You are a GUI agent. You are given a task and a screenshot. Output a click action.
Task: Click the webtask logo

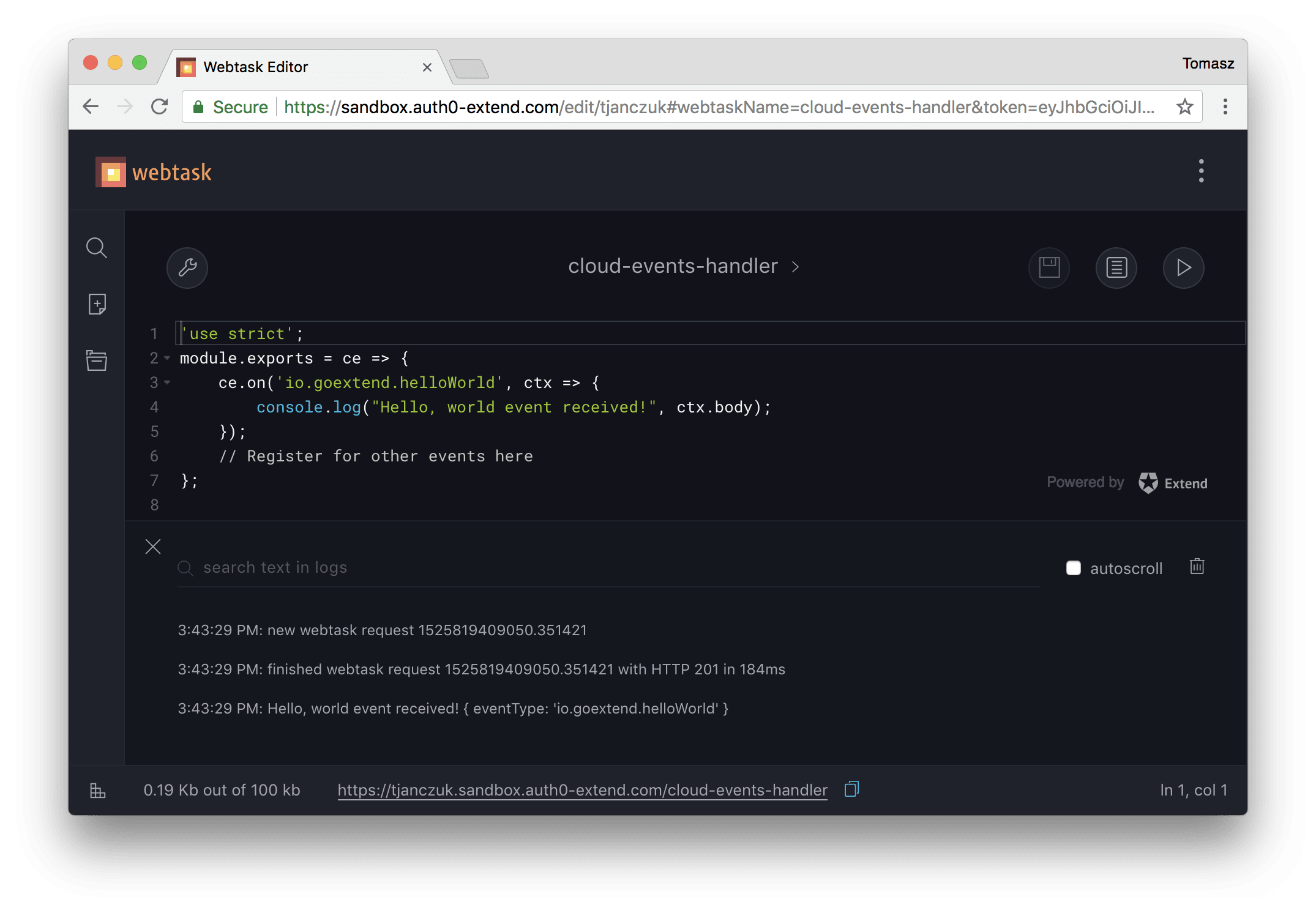(x=154, y=173)
